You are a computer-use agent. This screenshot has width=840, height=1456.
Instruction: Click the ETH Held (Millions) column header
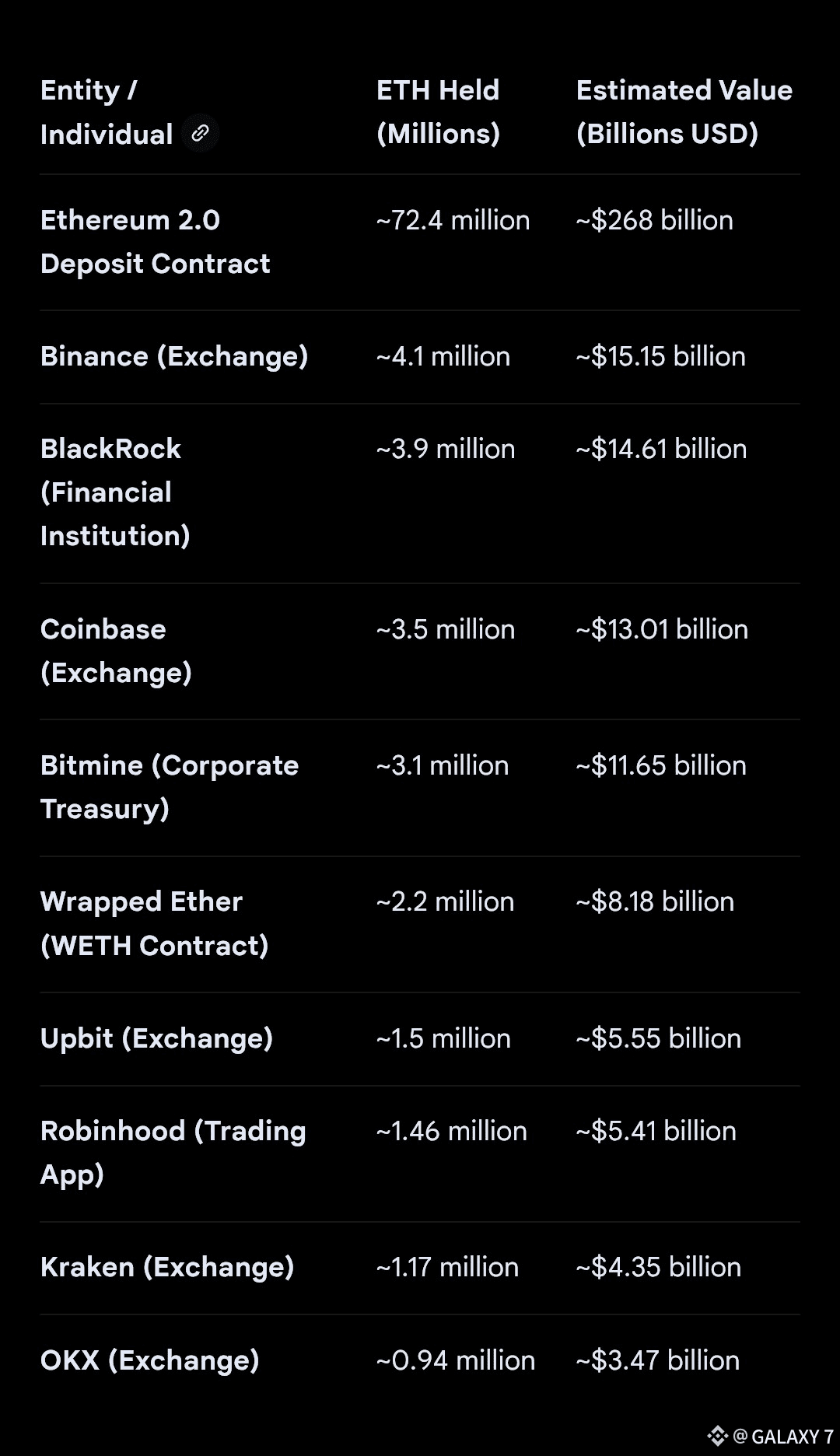pos(438,112)
